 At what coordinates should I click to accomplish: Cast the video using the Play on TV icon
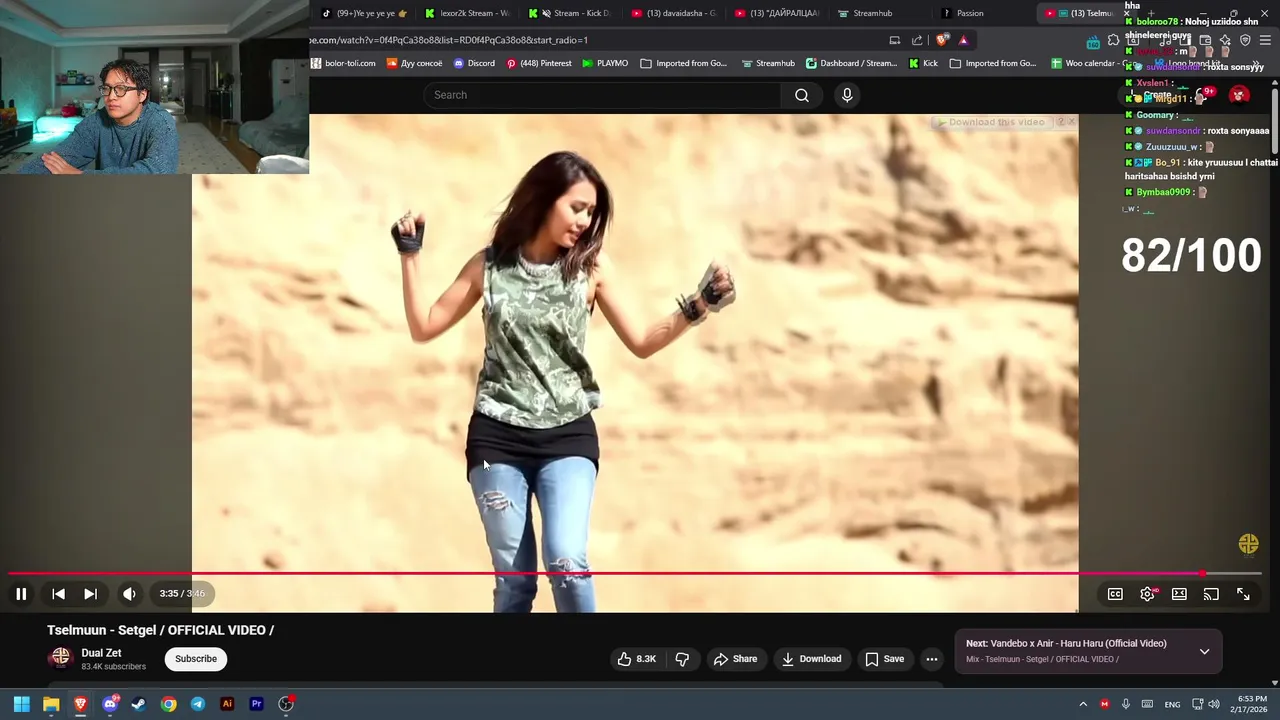click(1211, 594)
